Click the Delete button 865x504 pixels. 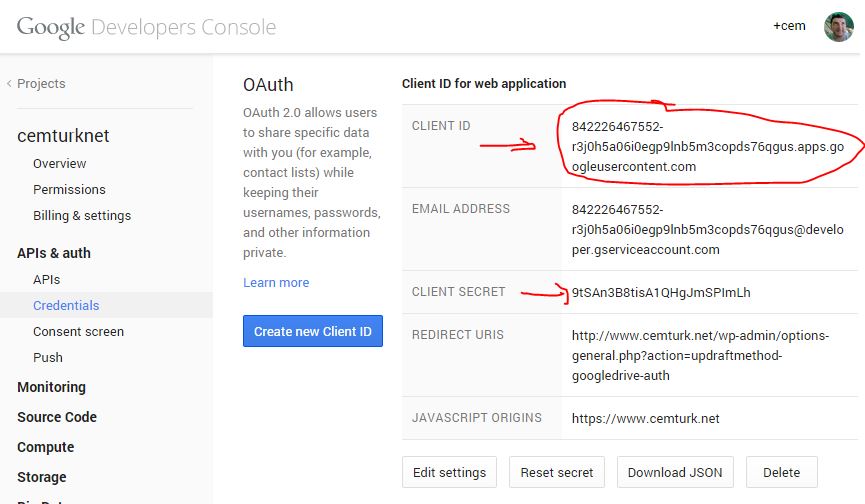(781, 472)
